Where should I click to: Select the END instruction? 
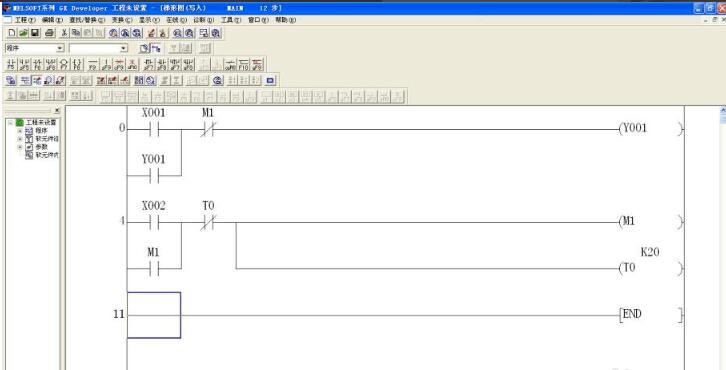650,315
